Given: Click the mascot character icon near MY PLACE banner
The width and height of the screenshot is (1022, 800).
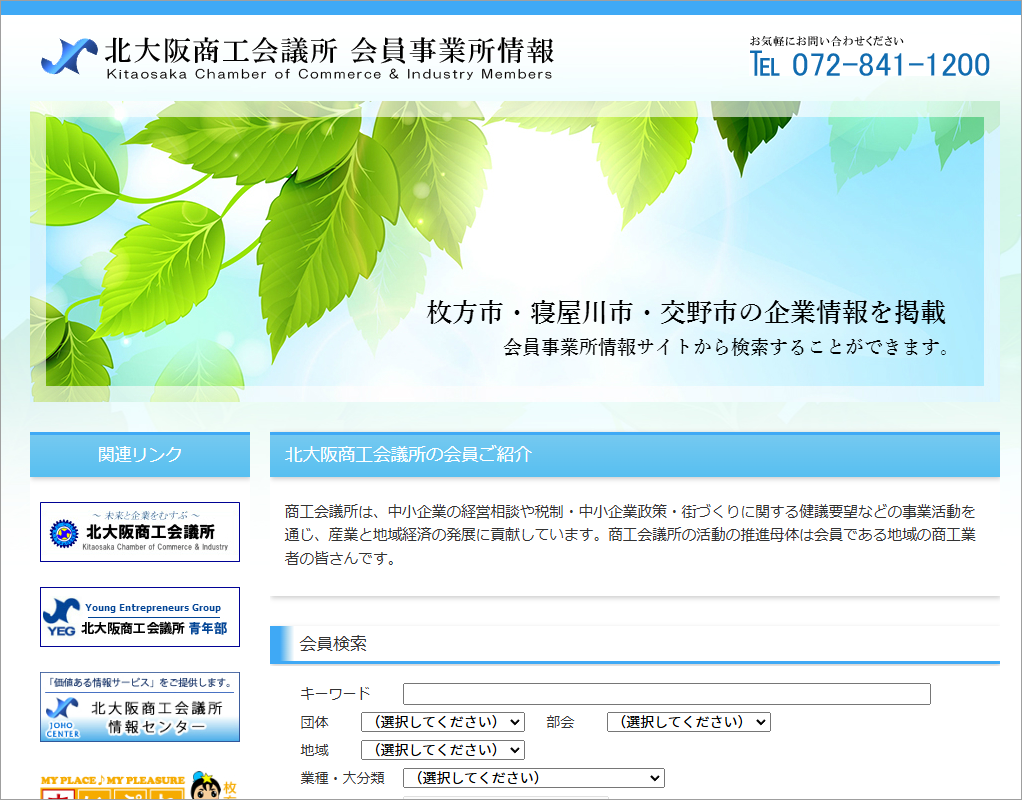Looking at the screenshot, I should tap(206, 786).
